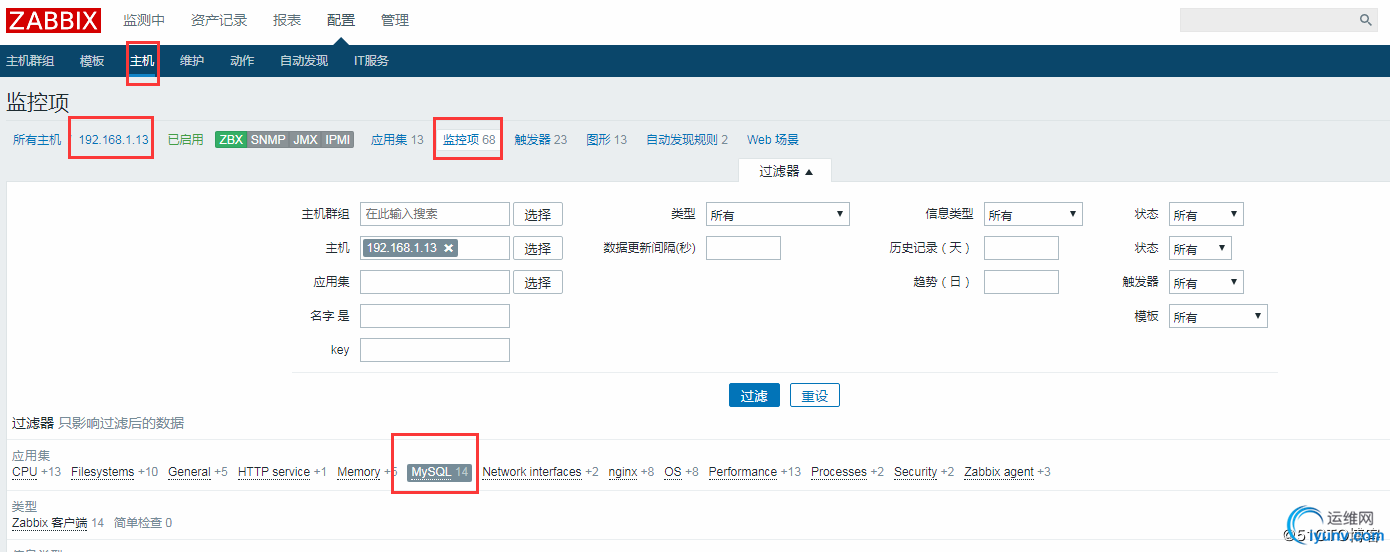
Task: Open the 192.168.1.13 host link
Action: [114, 140]
